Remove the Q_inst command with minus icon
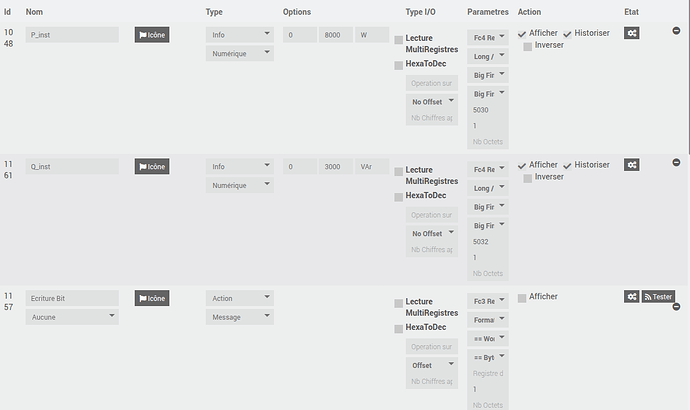 pos(676,162)
